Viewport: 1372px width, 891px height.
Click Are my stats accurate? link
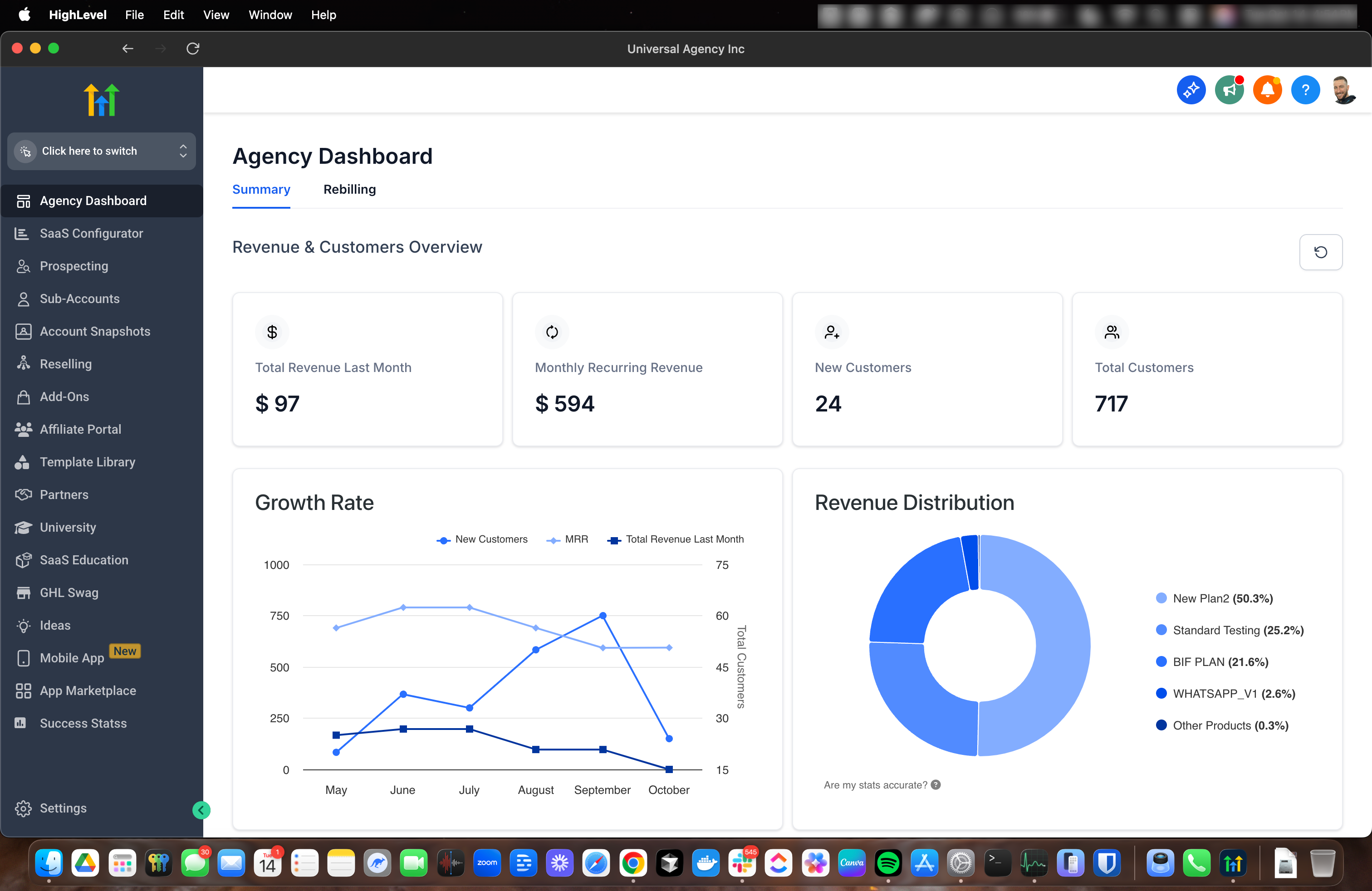click(x=875, y=785)
